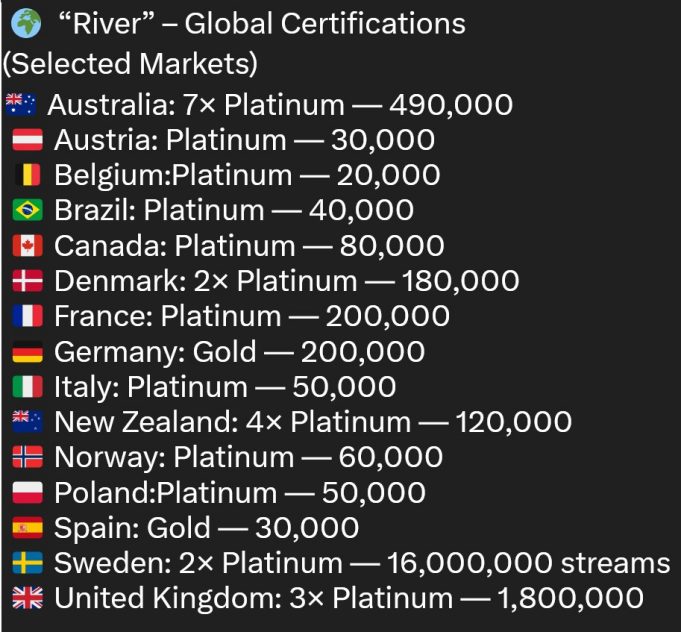Click the France flag icon
The height and width of the screenshot is (632, 681).
tap(28, 317)
